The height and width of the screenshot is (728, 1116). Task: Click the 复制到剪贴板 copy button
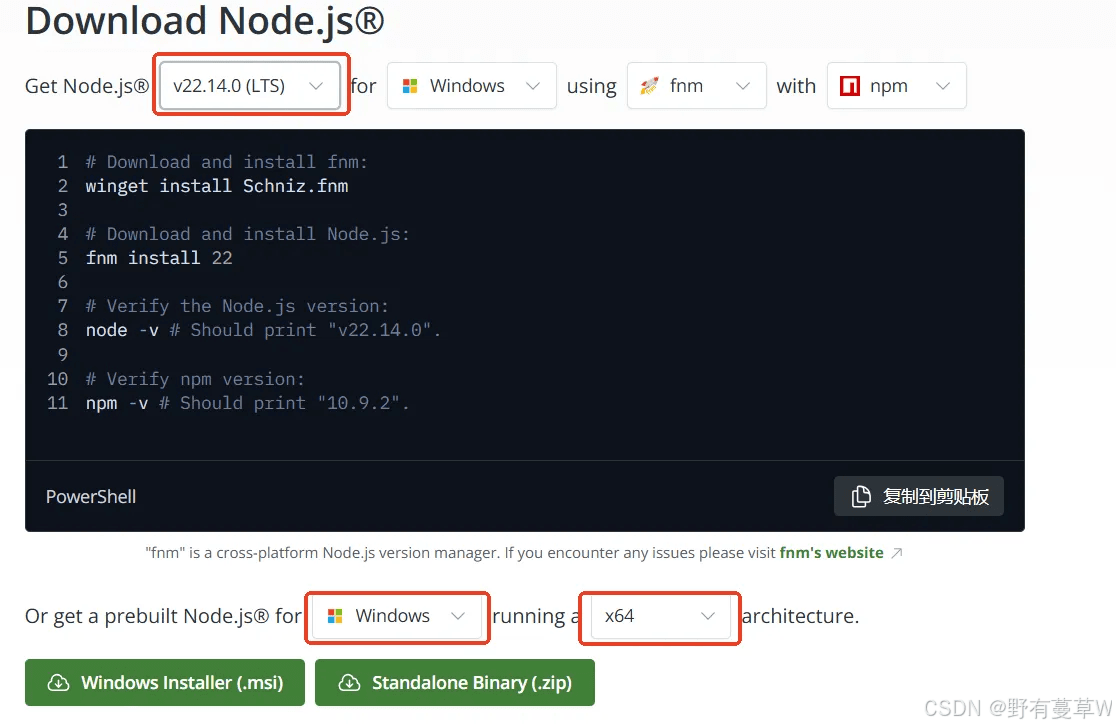point(918,496)
